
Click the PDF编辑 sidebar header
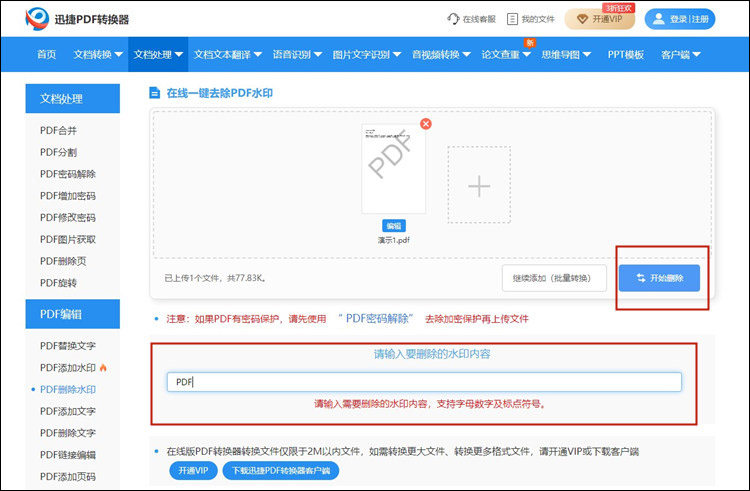[x=73, y=314]
